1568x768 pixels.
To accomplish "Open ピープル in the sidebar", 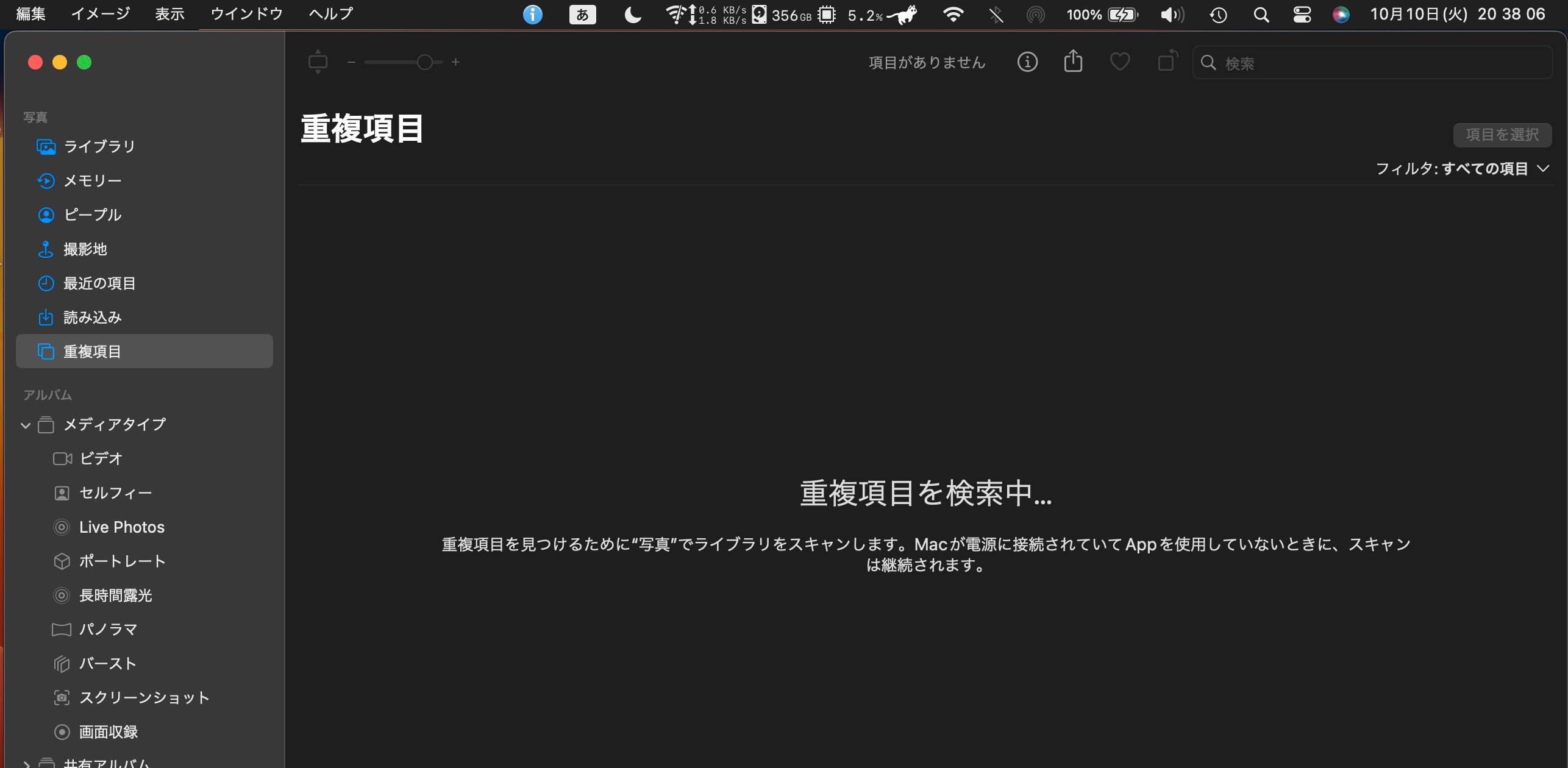I will click(x=92, y=215).
